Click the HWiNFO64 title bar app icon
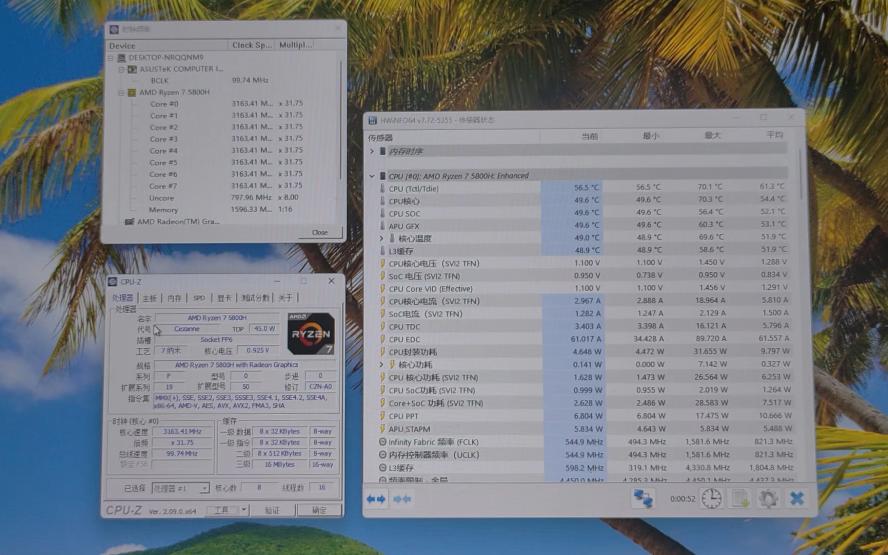888x555 pixels. tap(373, 120)
